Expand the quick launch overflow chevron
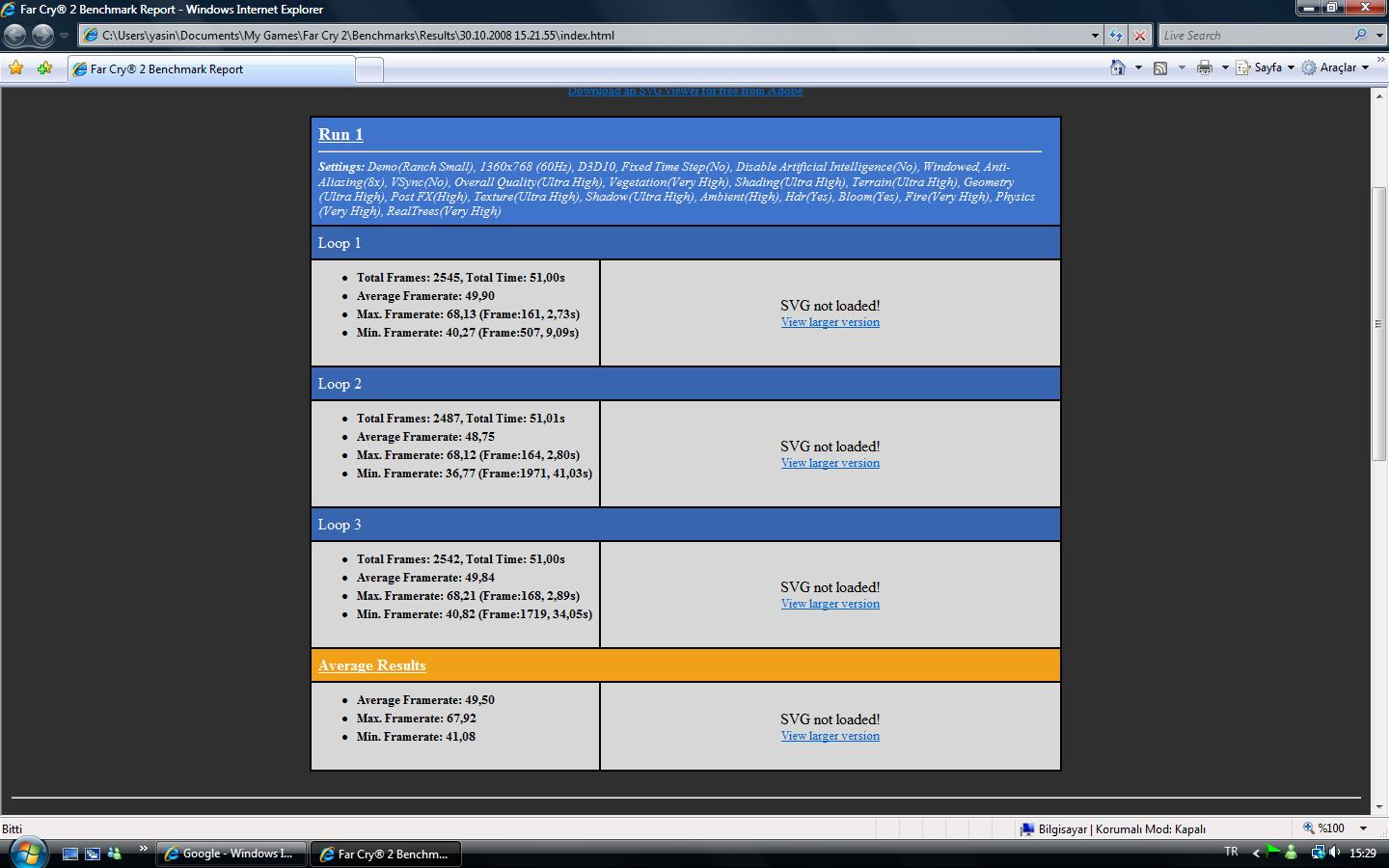 tap(143, 850)
